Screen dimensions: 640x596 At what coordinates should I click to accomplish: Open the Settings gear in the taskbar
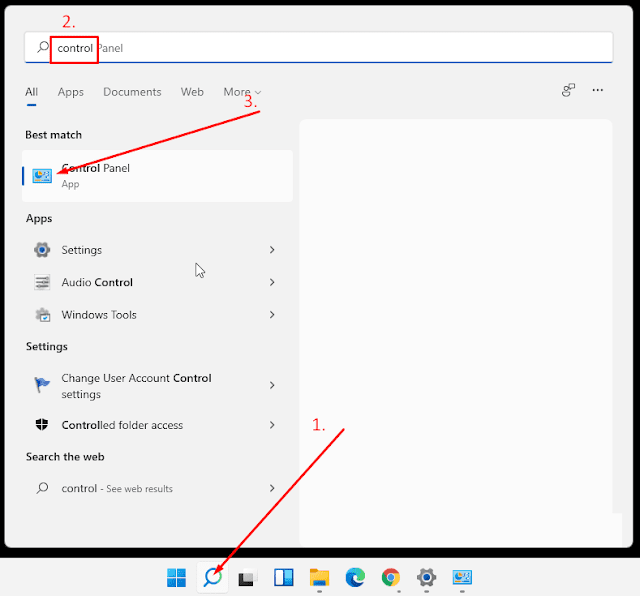tap(427, 578)
